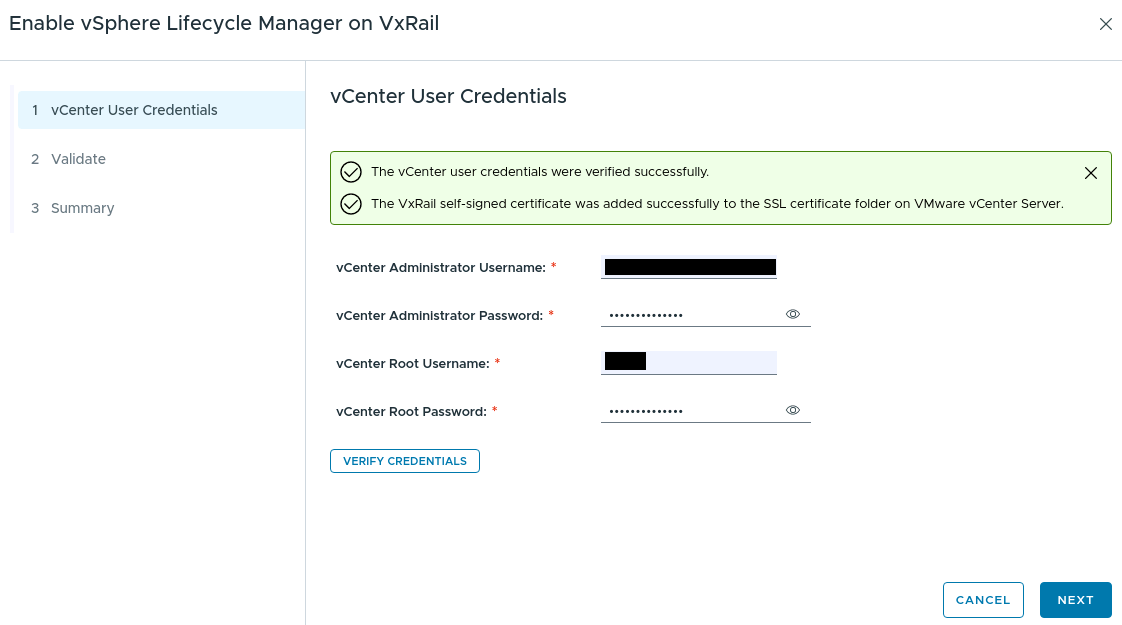Screen dimensions: 1122x625
Task: Dismiss the green success notification banner
Action: (x=1091, y=172)
